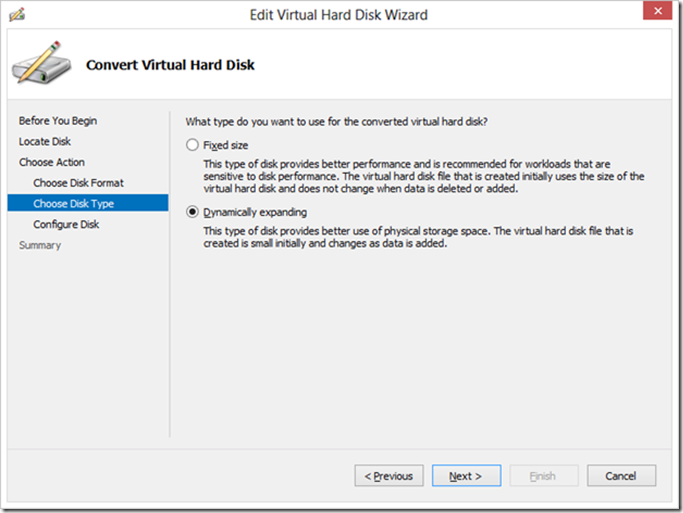Open the Configure Disk step

[x=66, y=225]
